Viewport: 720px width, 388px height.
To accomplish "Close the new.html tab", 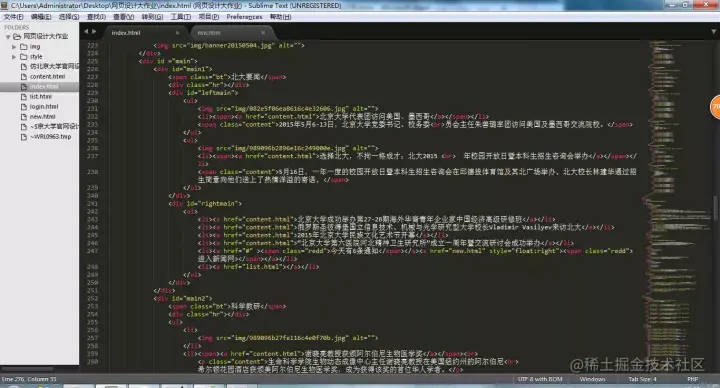I will coord(263,33).
